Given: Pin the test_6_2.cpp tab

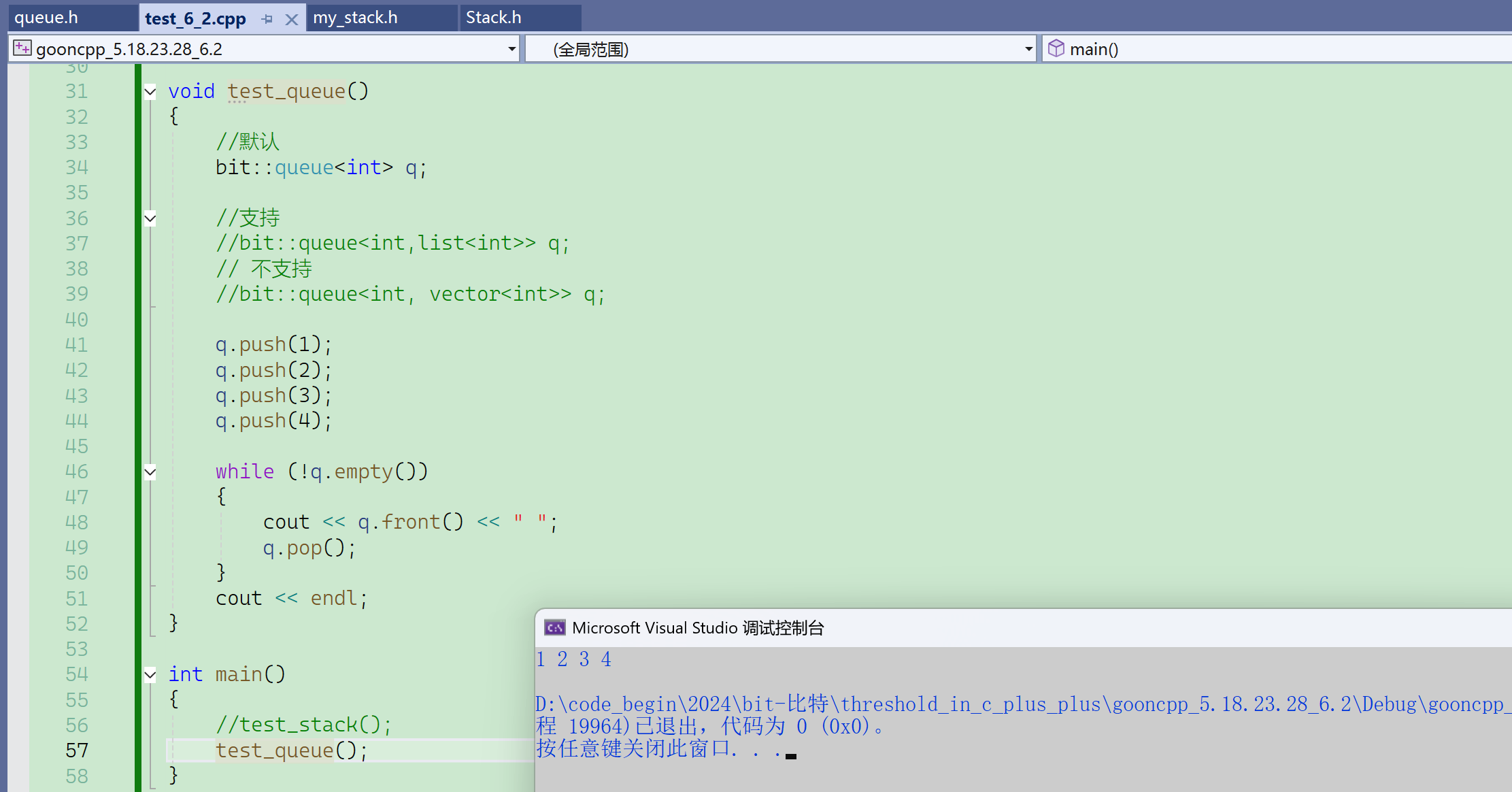Looking at the screenshot, I should (x=267, y=19).
